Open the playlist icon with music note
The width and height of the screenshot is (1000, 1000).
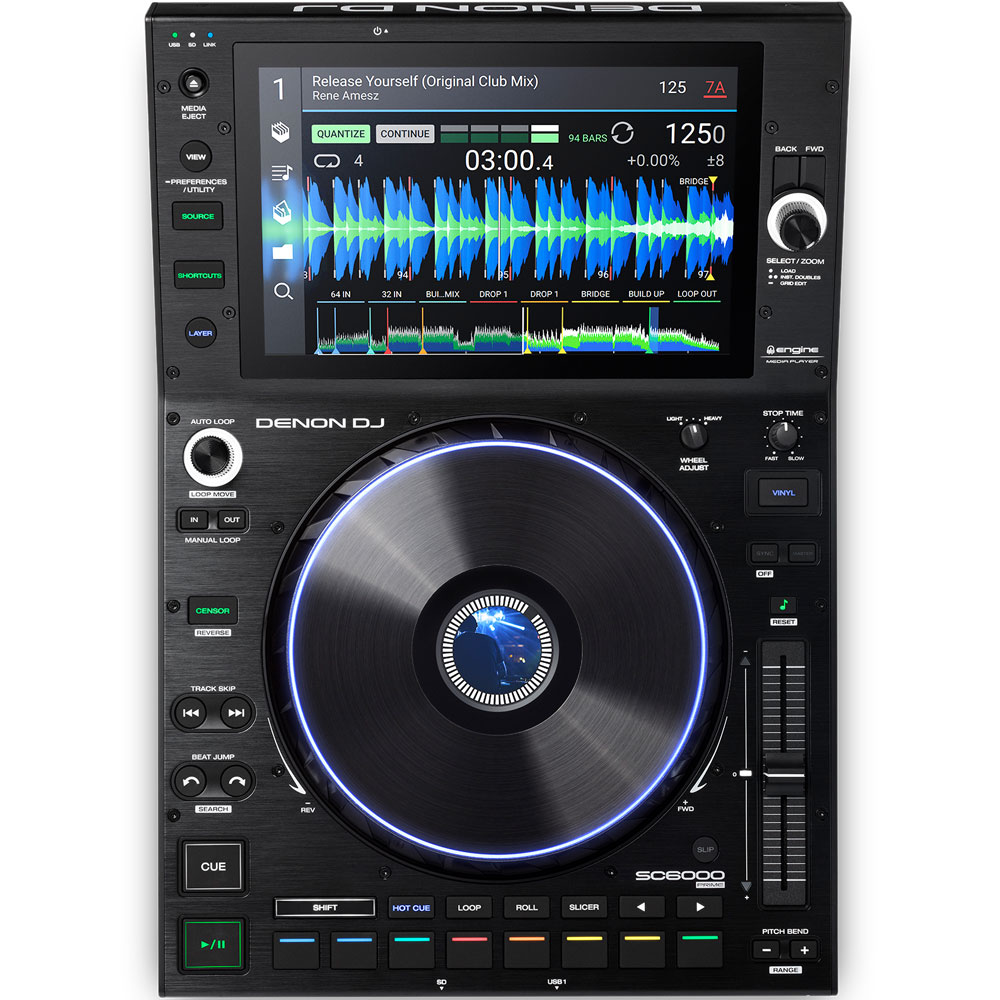pyautogui.click(x=281, y=172)
